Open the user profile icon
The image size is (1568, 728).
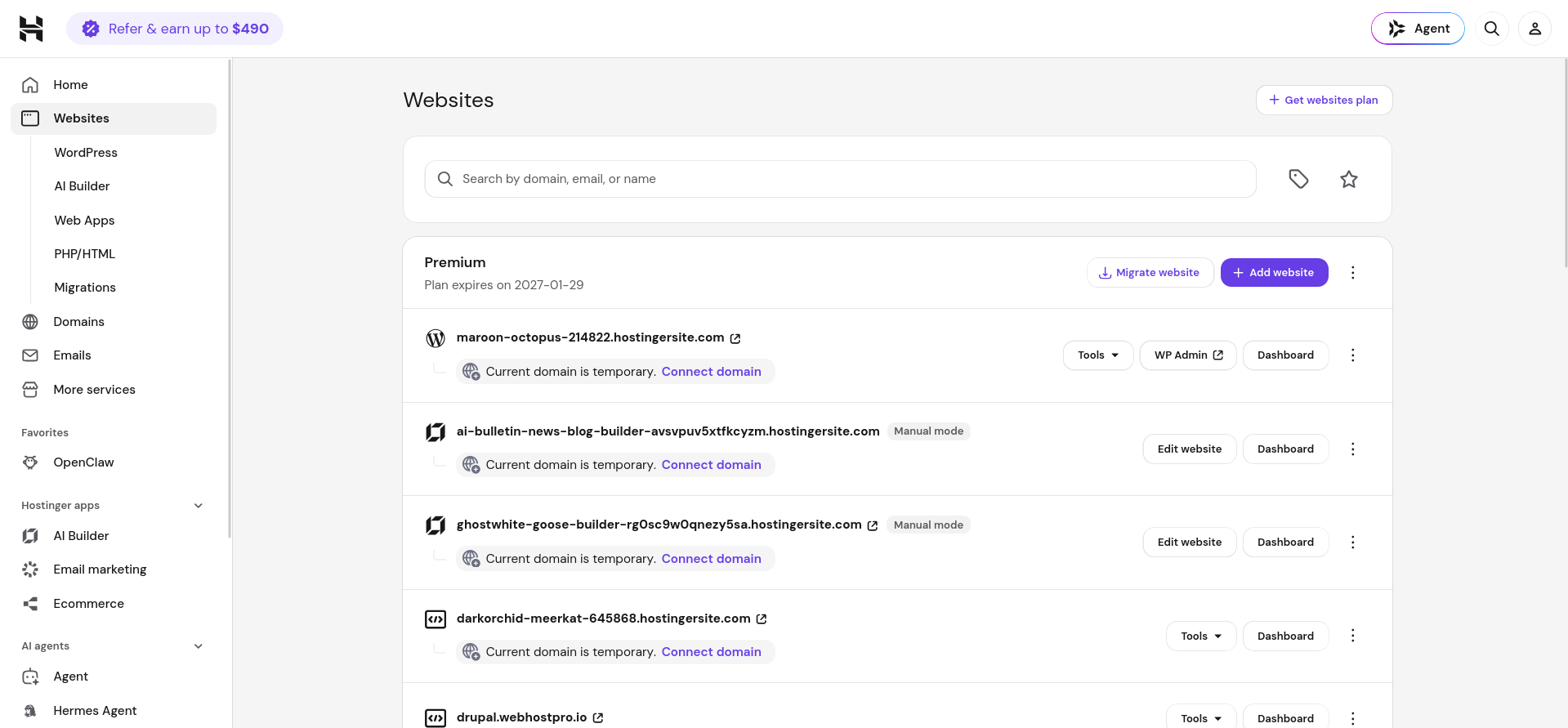1534,29
